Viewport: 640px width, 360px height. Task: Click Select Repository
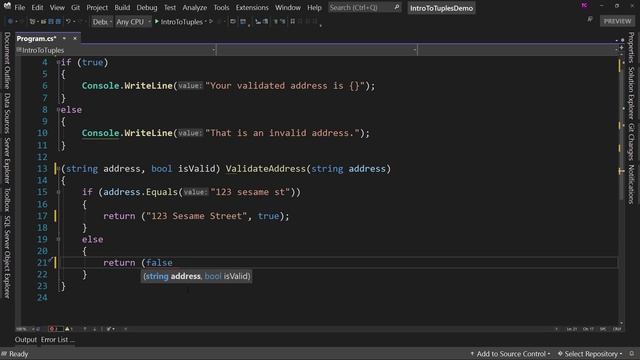click(590, 354)
